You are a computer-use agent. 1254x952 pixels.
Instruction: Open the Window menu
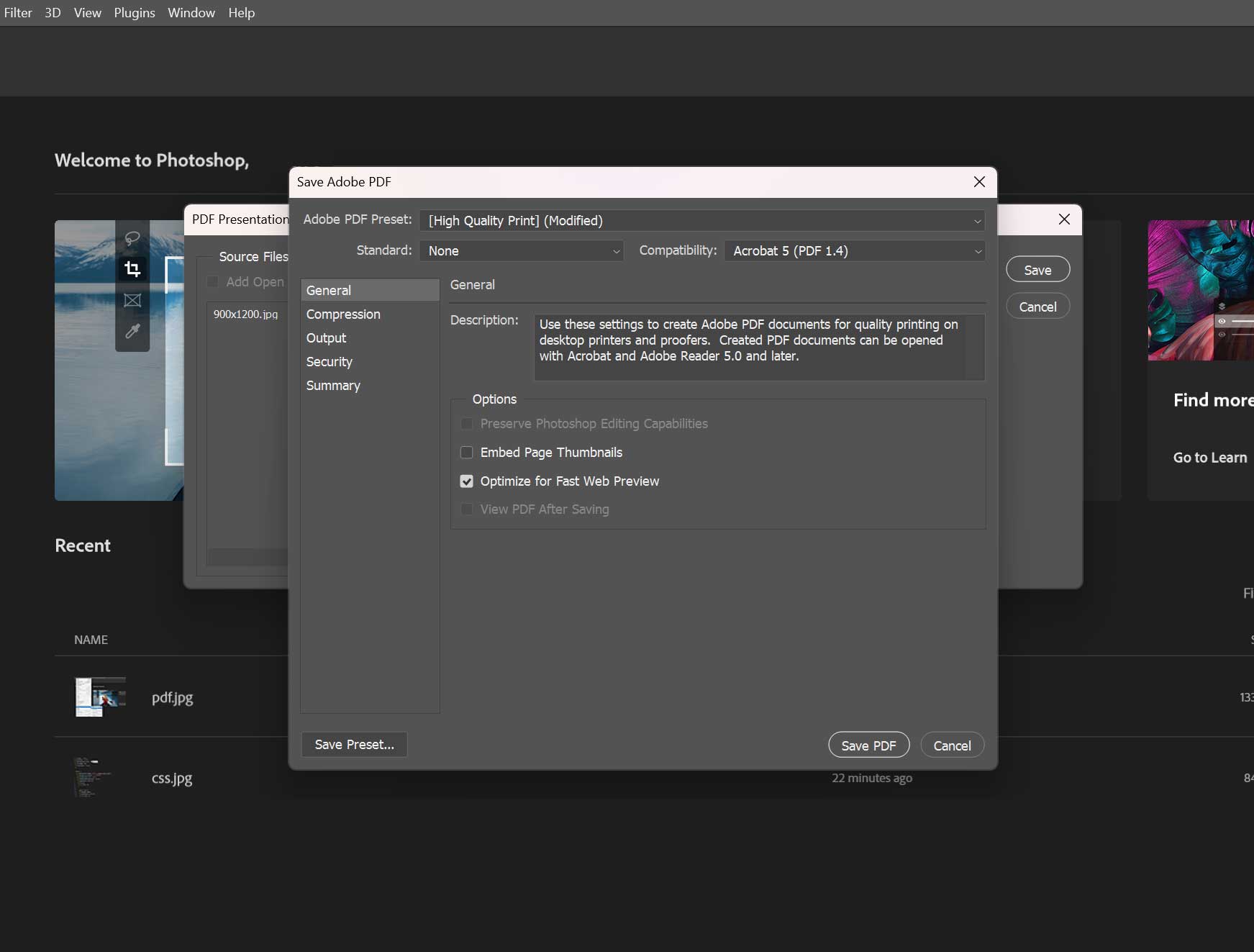coord(191,13)
